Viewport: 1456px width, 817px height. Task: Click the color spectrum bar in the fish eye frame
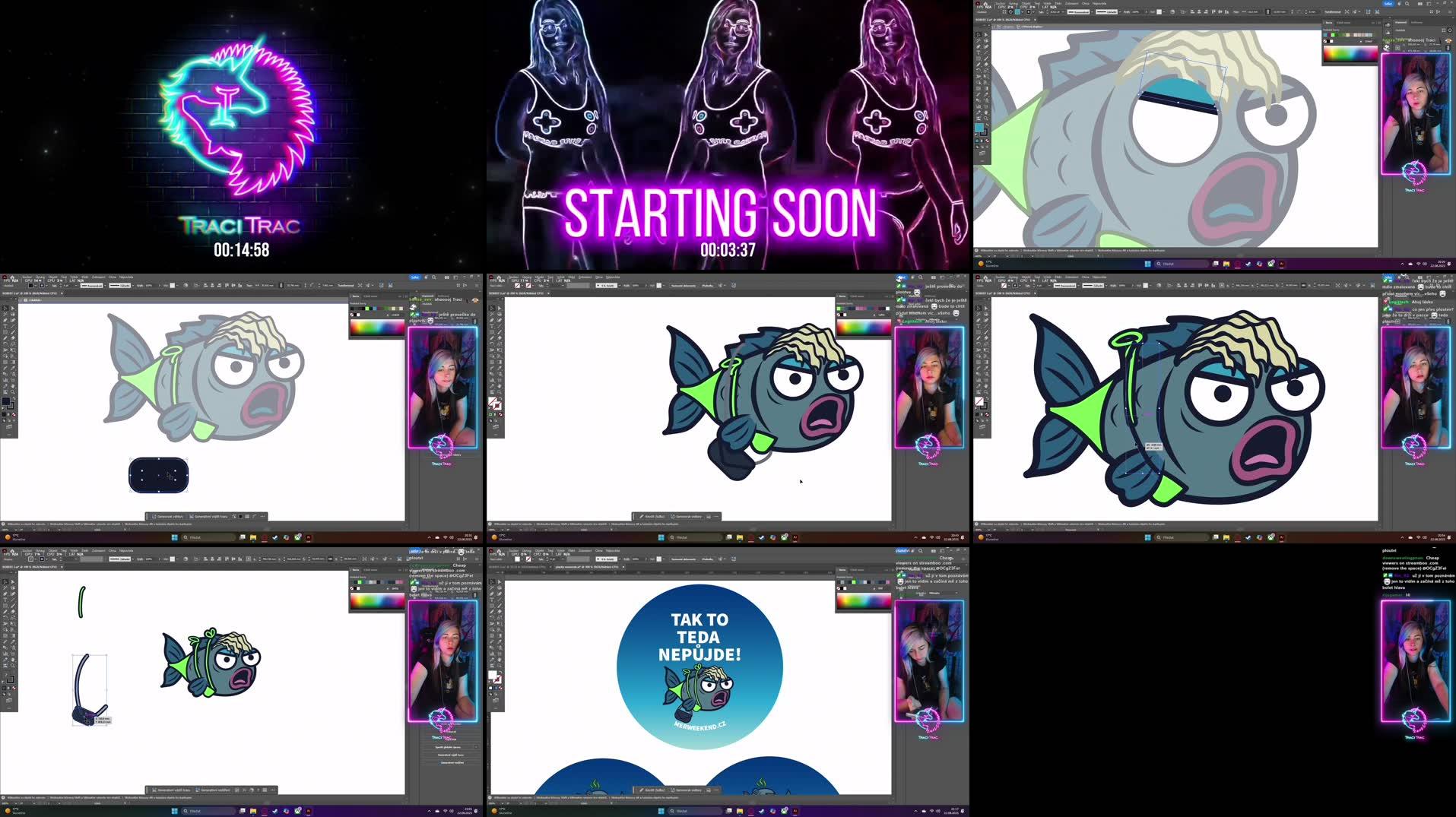(1350, 54)
